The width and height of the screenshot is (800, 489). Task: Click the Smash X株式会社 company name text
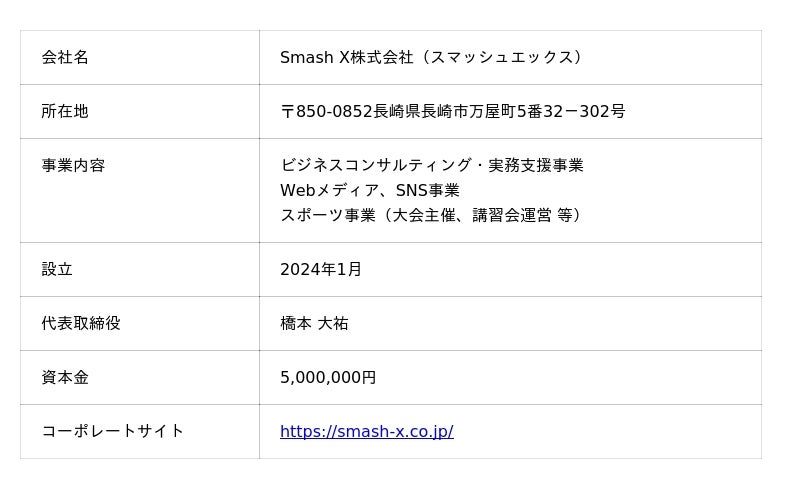(346, 58)
